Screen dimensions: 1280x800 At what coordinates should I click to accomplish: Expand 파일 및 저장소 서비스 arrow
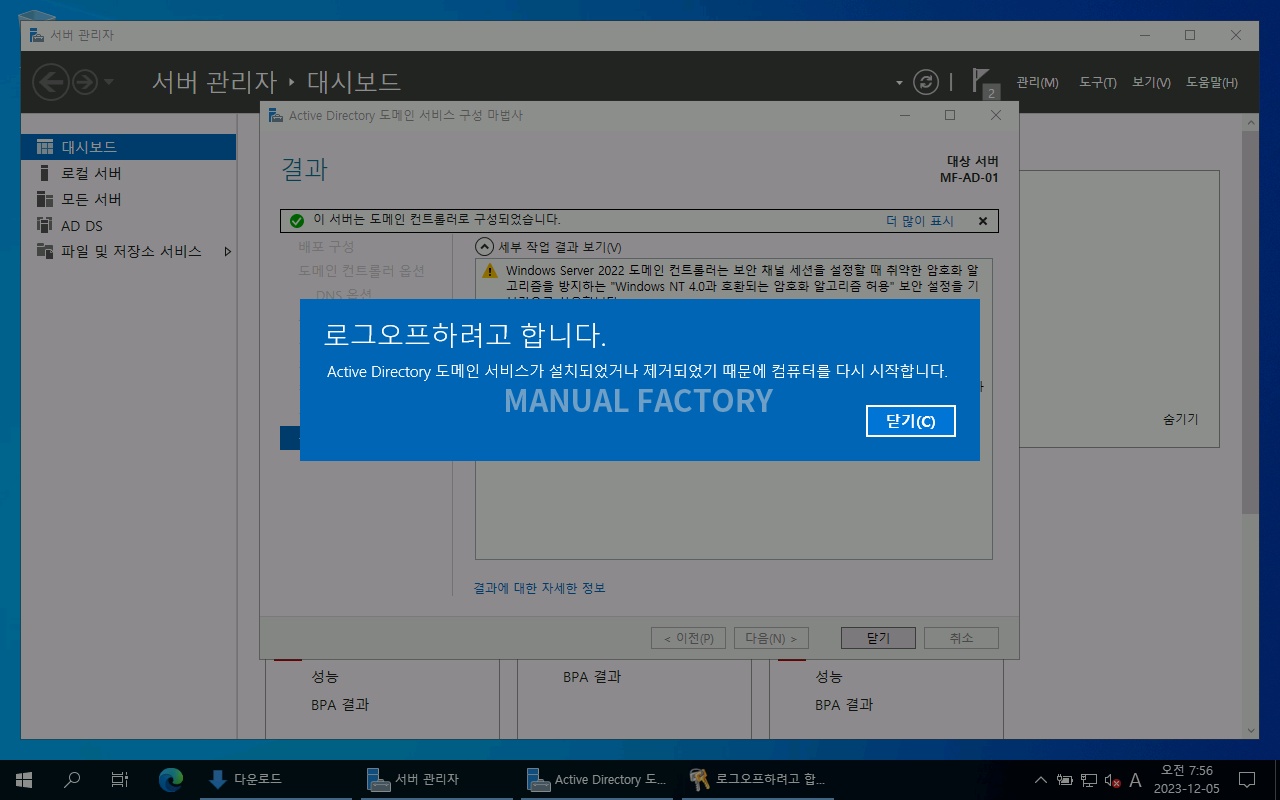click(227, 251)
